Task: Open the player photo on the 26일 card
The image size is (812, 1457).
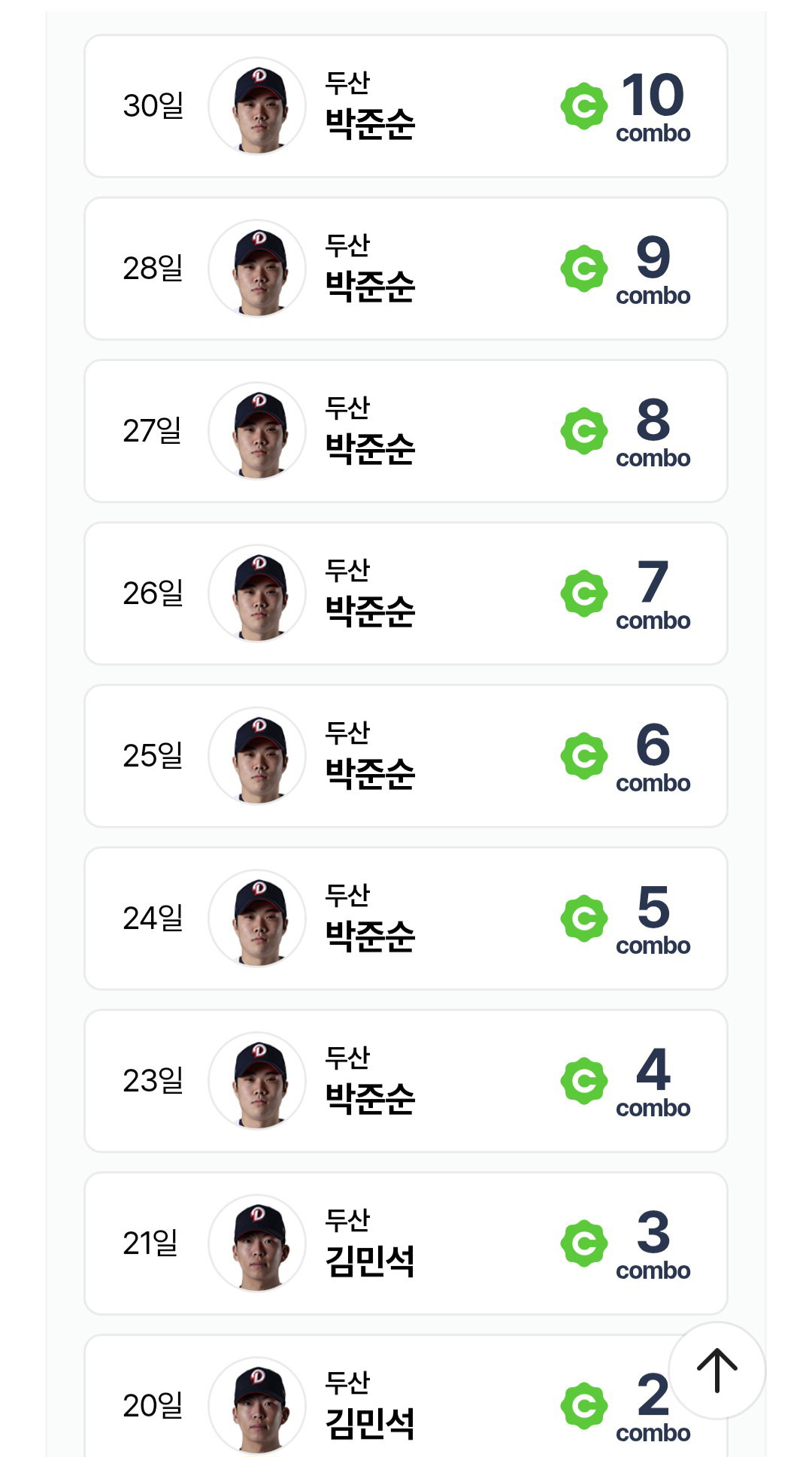Action: pos(257,593)
